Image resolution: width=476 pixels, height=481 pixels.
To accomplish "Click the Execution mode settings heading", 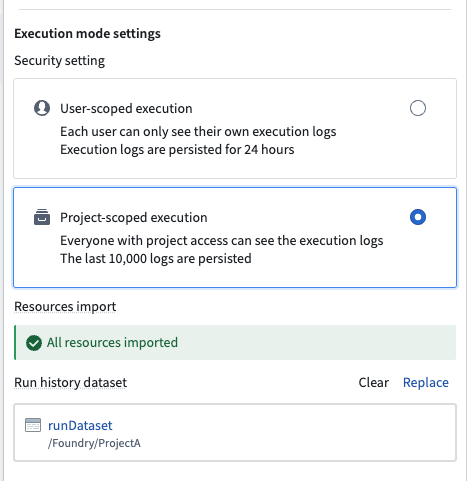I will point(87,34).
